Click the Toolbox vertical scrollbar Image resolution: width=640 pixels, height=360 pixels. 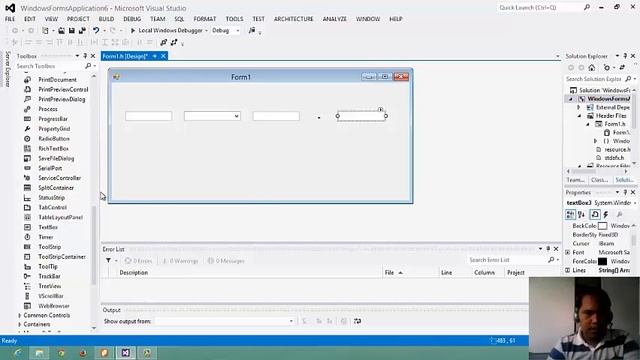pyautogui.click(x=94, y=245)
